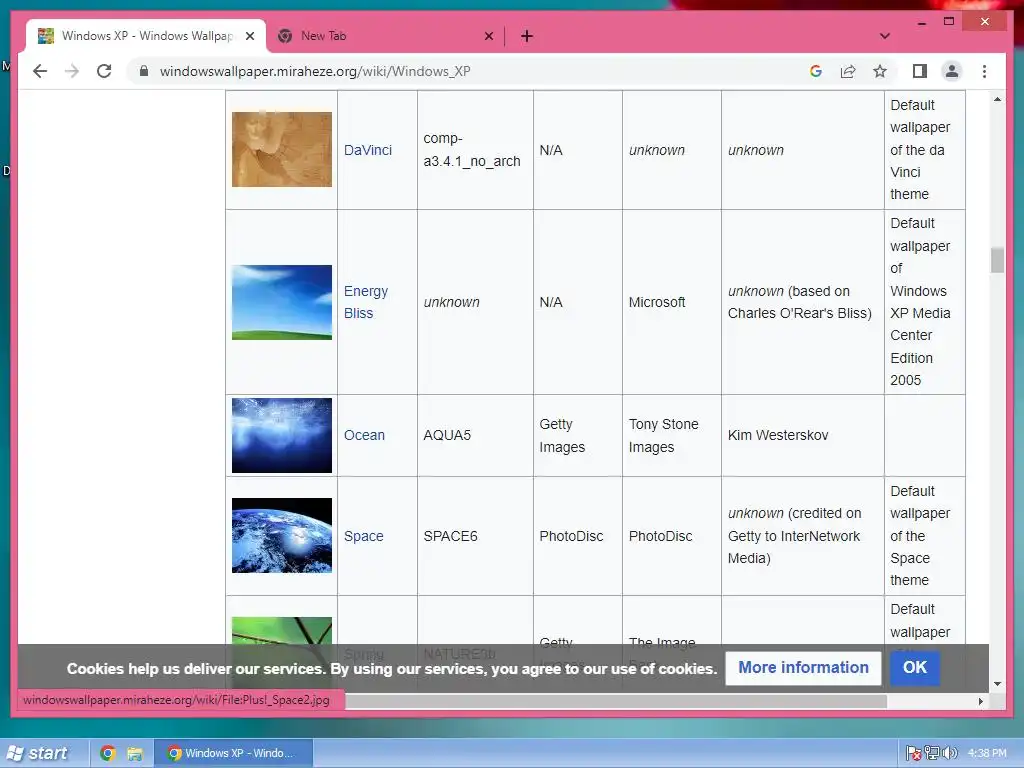This screenshot has width=1024, height=768.
Task: Bookmark this page with the star
Action: pos(880,71)
